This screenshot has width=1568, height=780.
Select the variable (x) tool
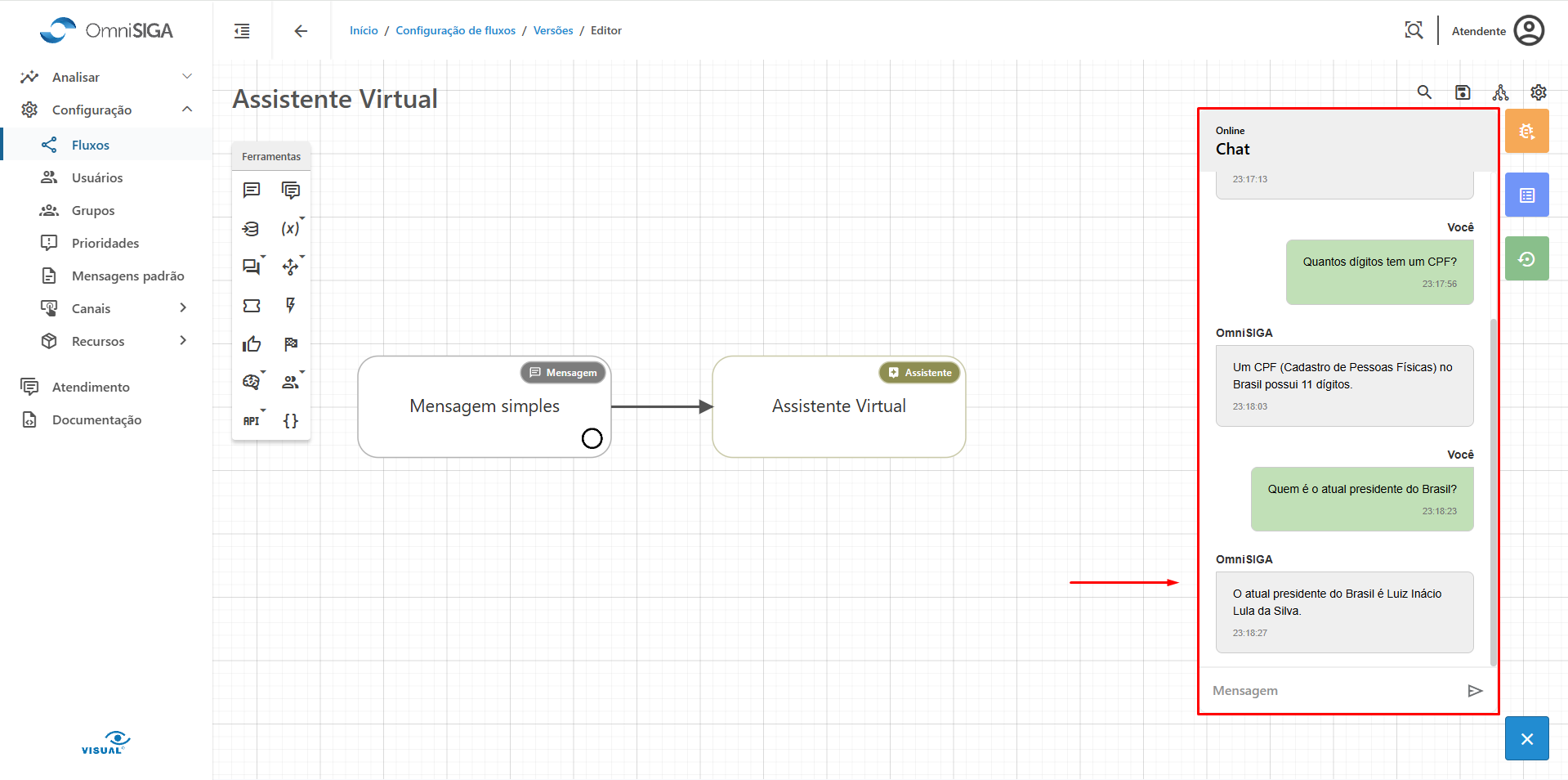tap(291, 229)
